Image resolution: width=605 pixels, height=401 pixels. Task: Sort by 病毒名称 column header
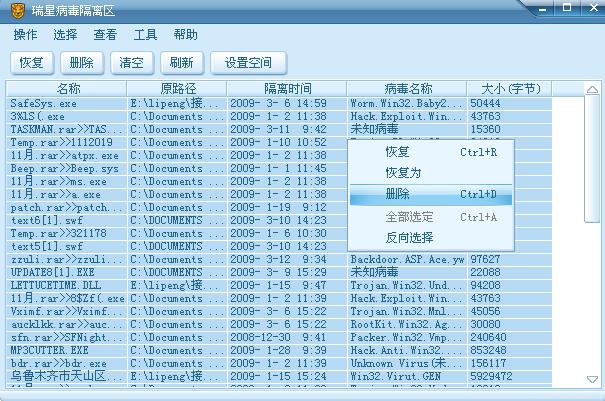tap(407, 89)
